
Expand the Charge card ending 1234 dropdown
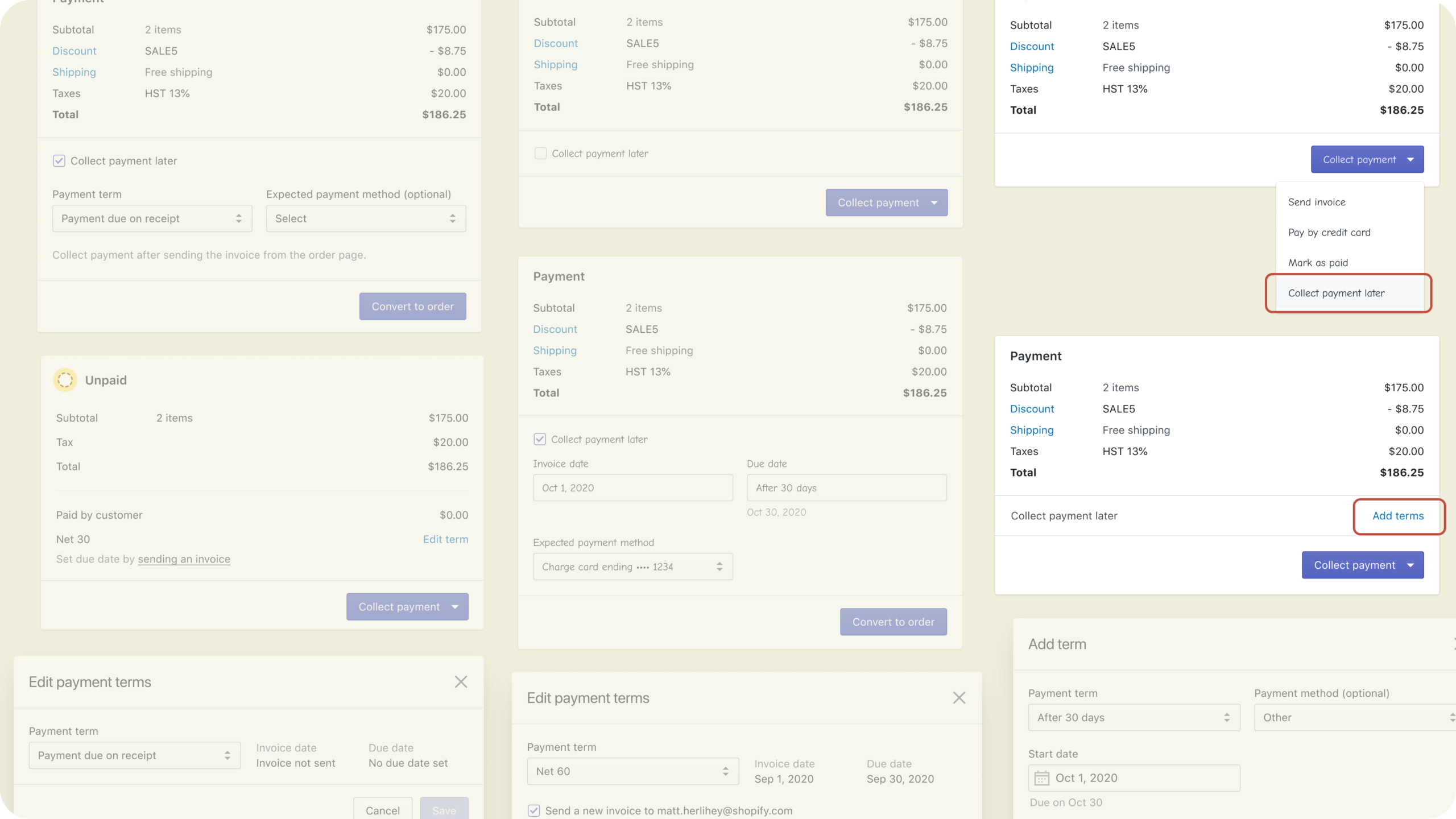pyautogui.click(x=632, y=567)
